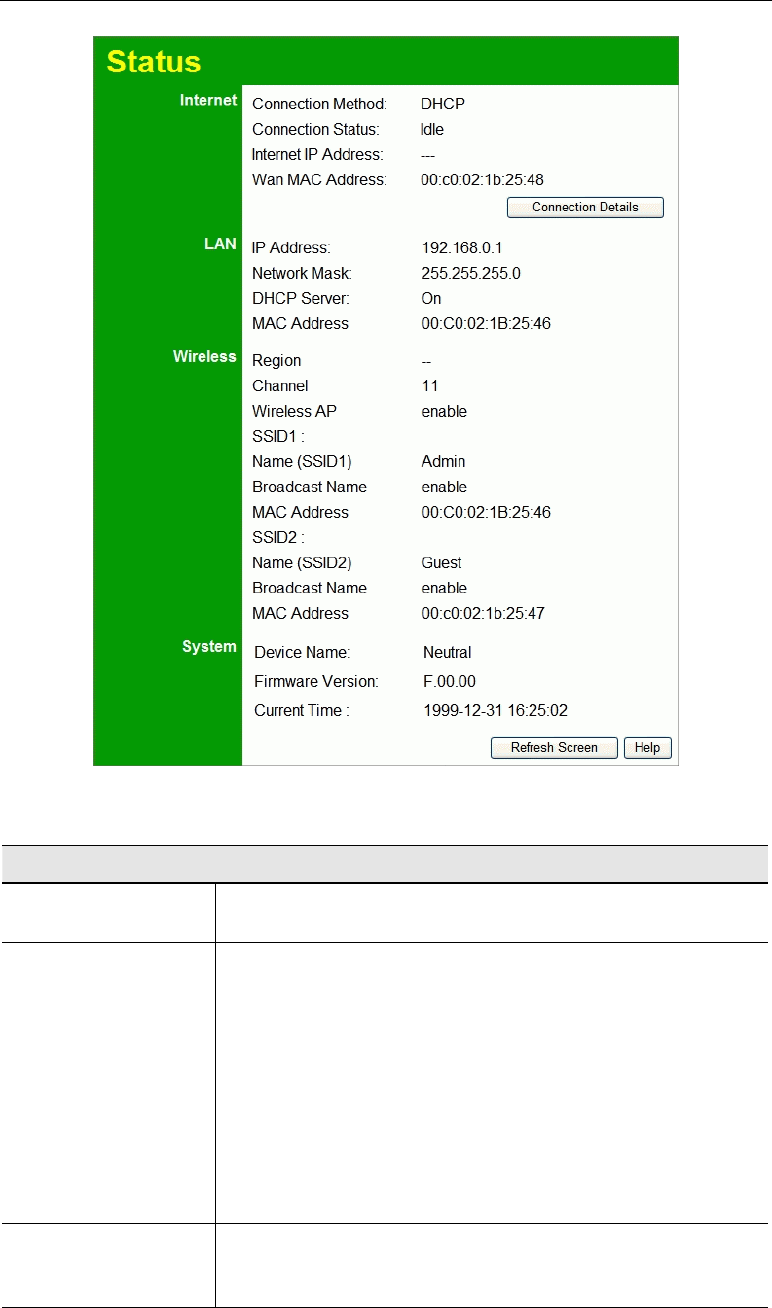Viewport: 772px width, 1308px height.
Task: Click the Internet IP Address label
Action: [317, 154]
